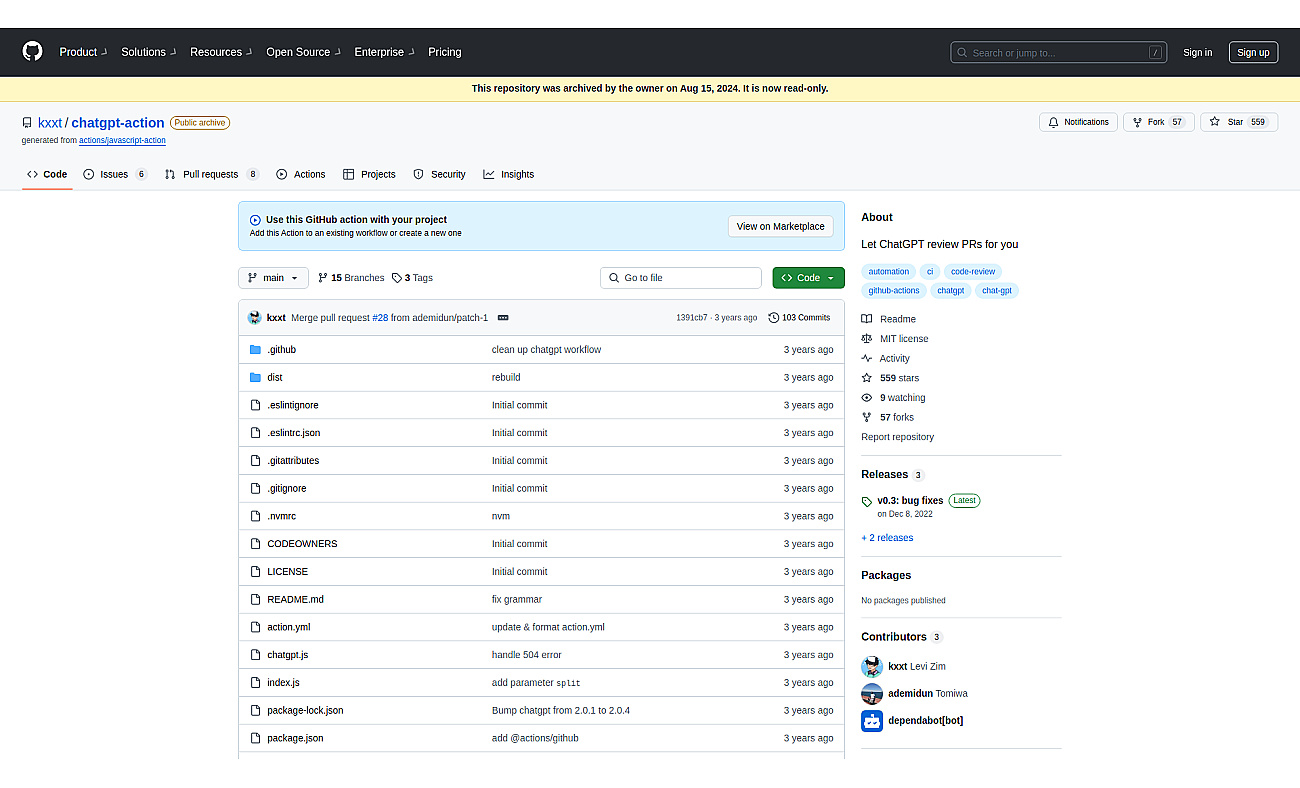The height and width of the screenshot is (788, 1300).
Task: Open the dist folder icon
Action: click(255, 378)
